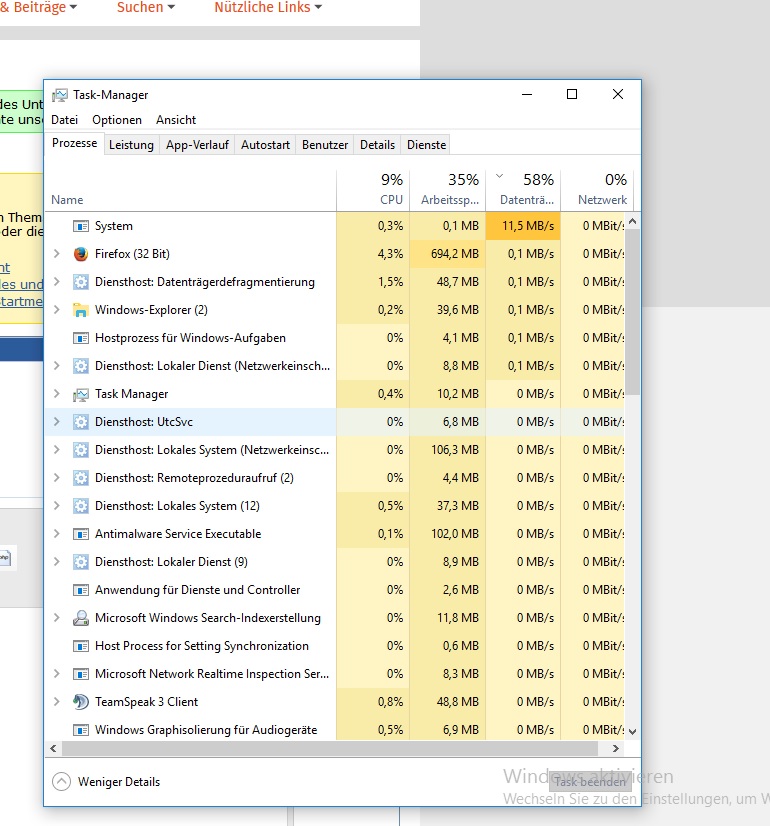Click the Lokaler Dienst (Netzwerkeinsch...) gear icon
Screen dimensions: 770x826
81,366
